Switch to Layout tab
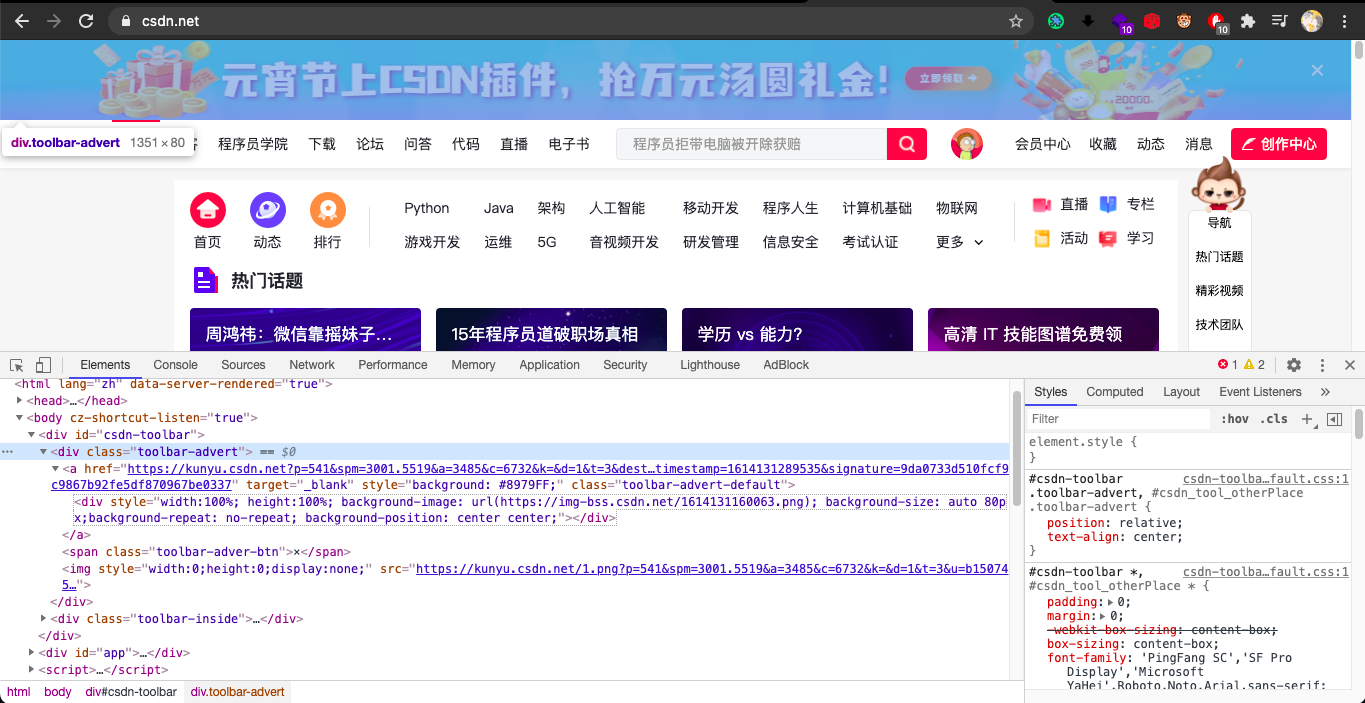The height and width of the screenshot is (703, 1365). coord(1181,392)
